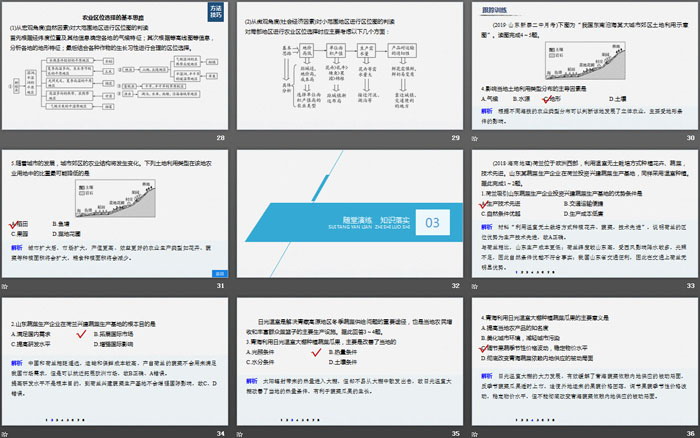The width and height of the screenshot is (700, 438).
Task: Click the 跟踪训练 heading on slide 30
Action: (x=494, y=10)
